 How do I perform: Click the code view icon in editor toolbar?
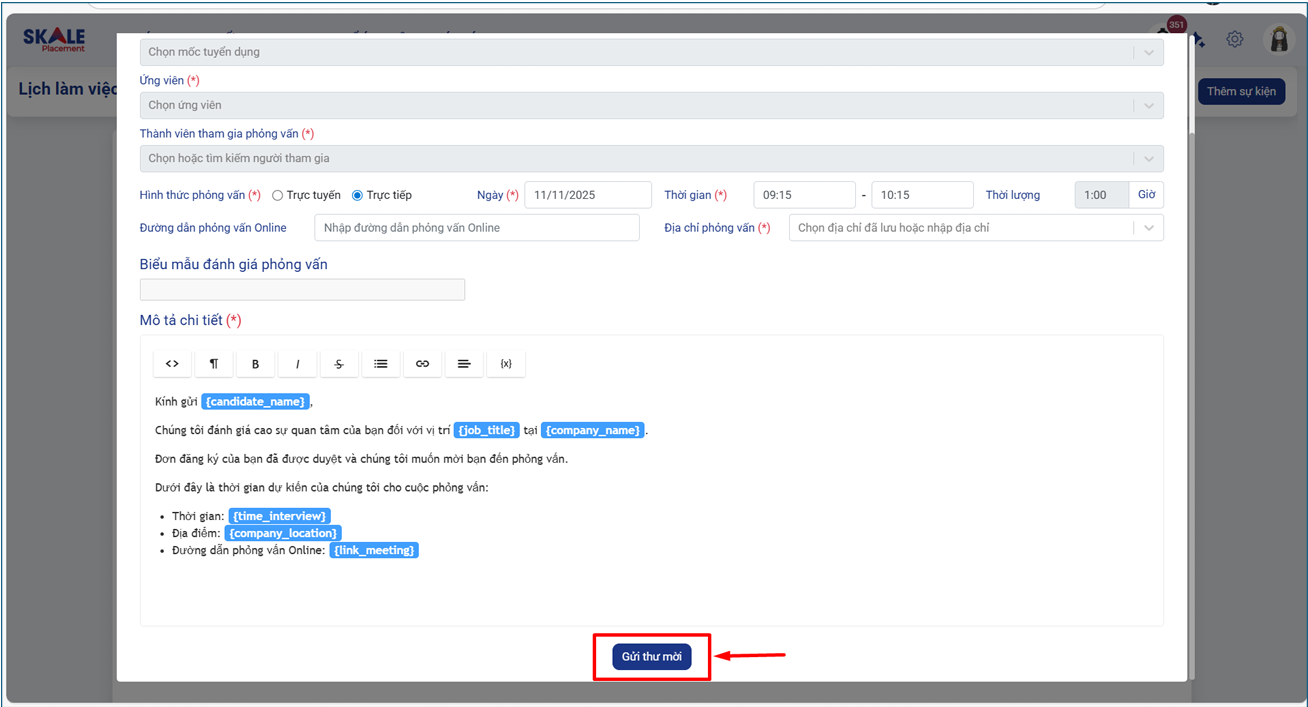click(x=172, y=364)
